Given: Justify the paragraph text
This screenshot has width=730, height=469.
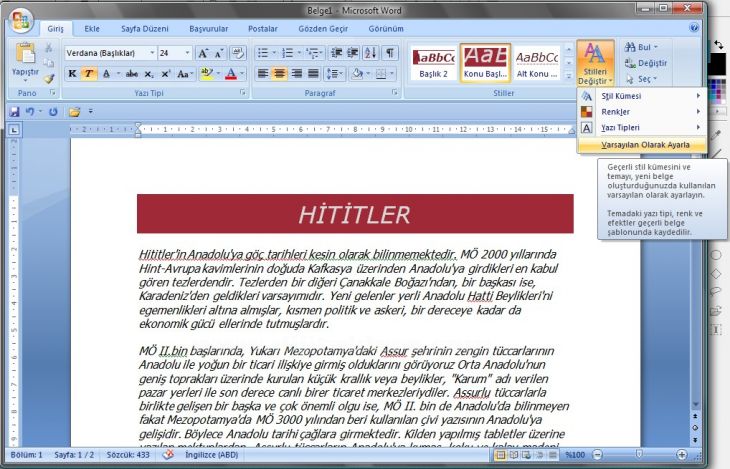Looking at the screenshot, I should (x=313, y=74).
